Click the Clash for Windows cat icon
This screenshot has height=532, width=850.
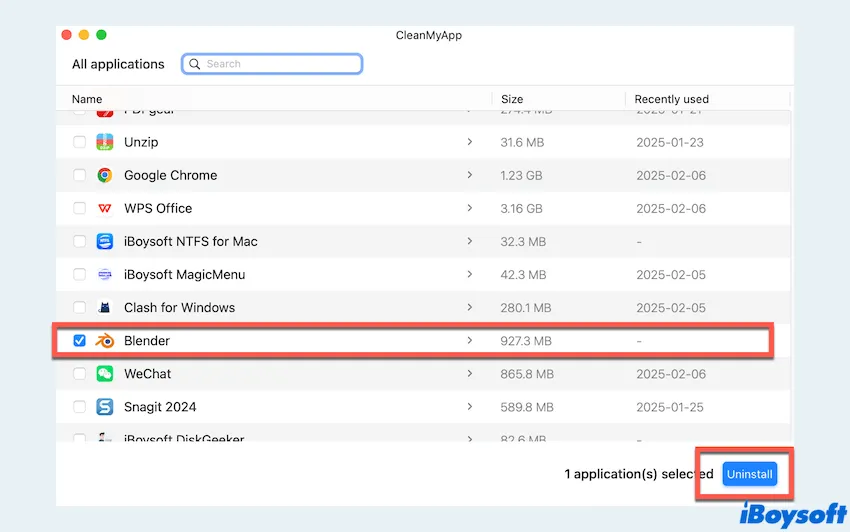pos(105,307)
